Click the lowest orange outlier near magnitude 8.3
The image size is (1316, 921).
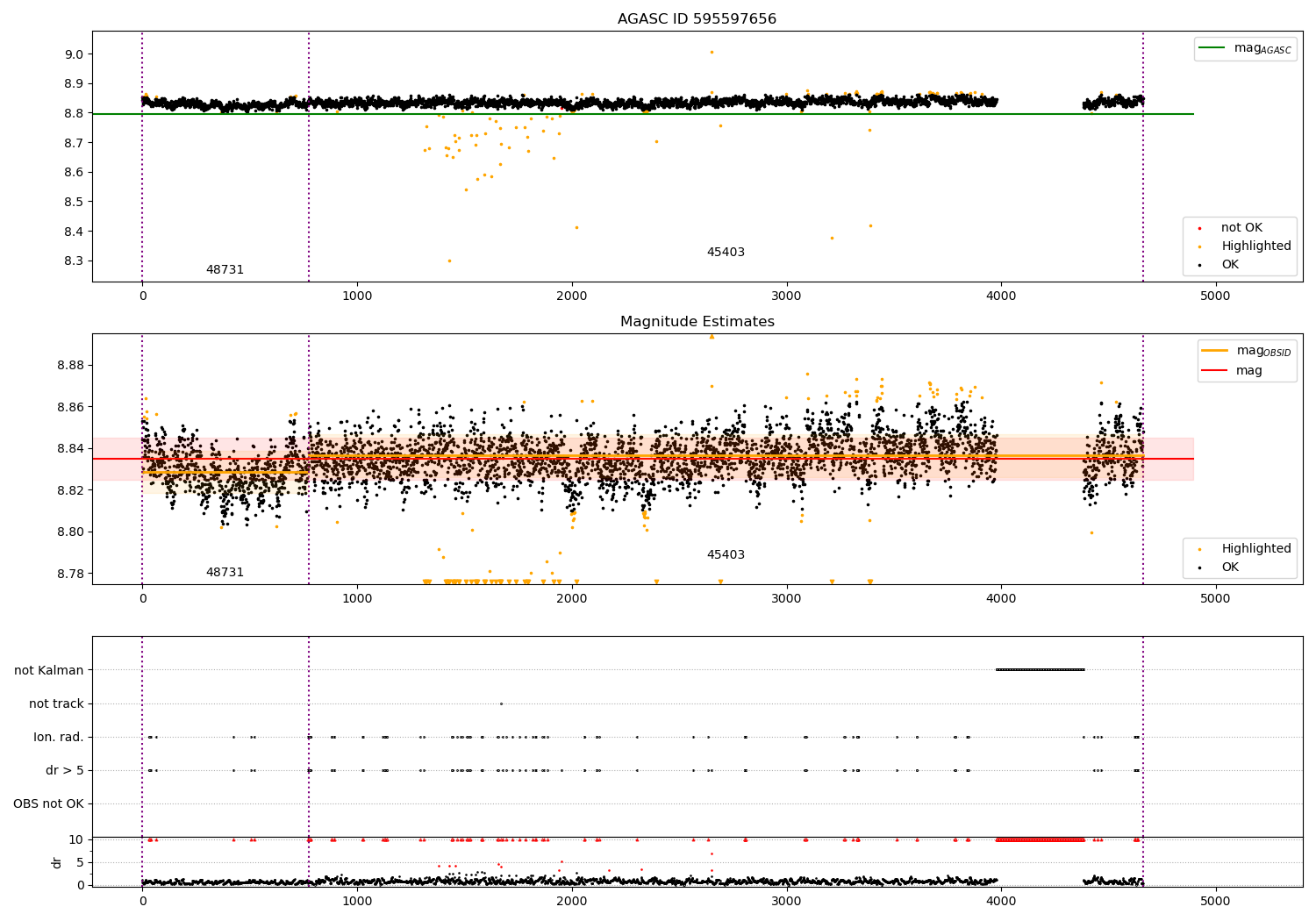coord(449,261)
